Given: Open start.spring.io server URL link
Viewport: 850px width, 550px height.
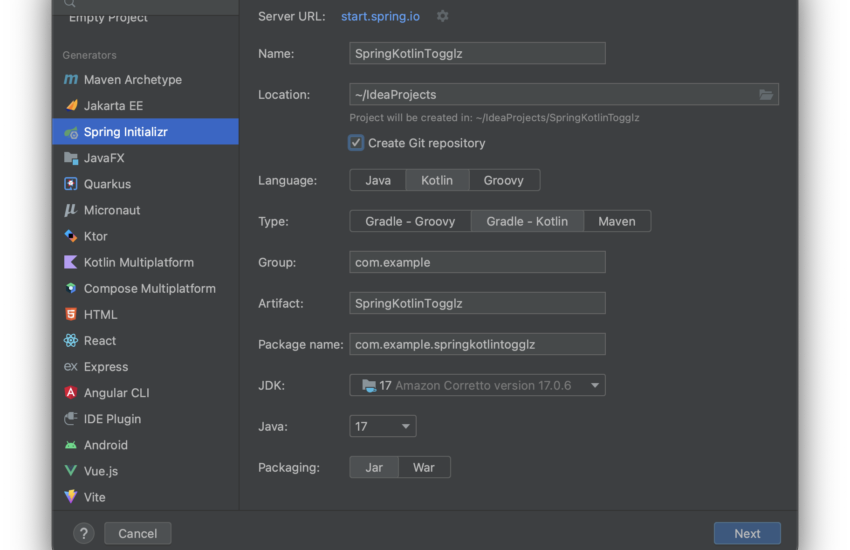Looking at the screenshot, I should tap(380, 16).
